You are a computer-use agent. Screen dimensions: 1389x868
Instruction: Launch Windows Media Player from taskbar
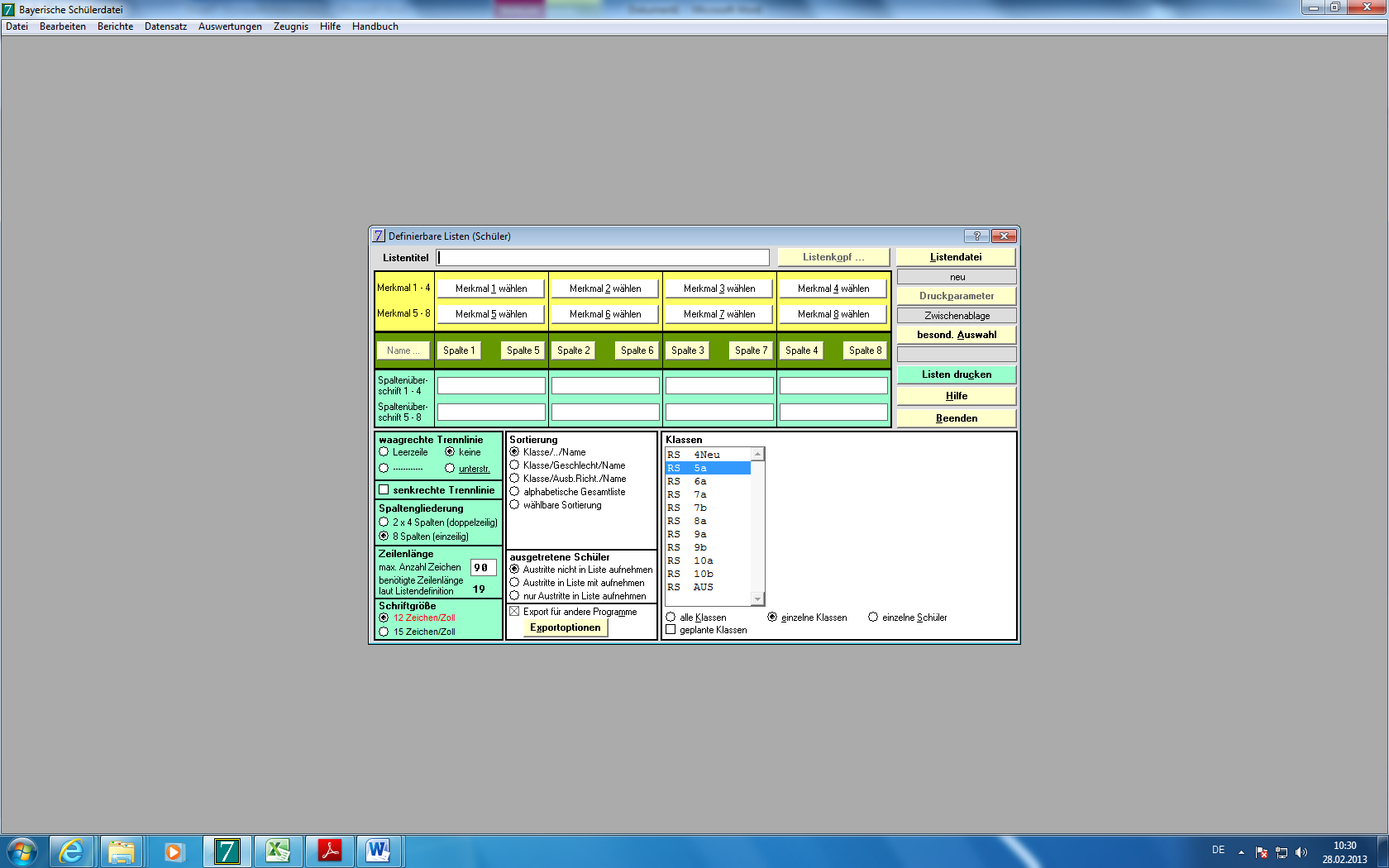(174, 851)
